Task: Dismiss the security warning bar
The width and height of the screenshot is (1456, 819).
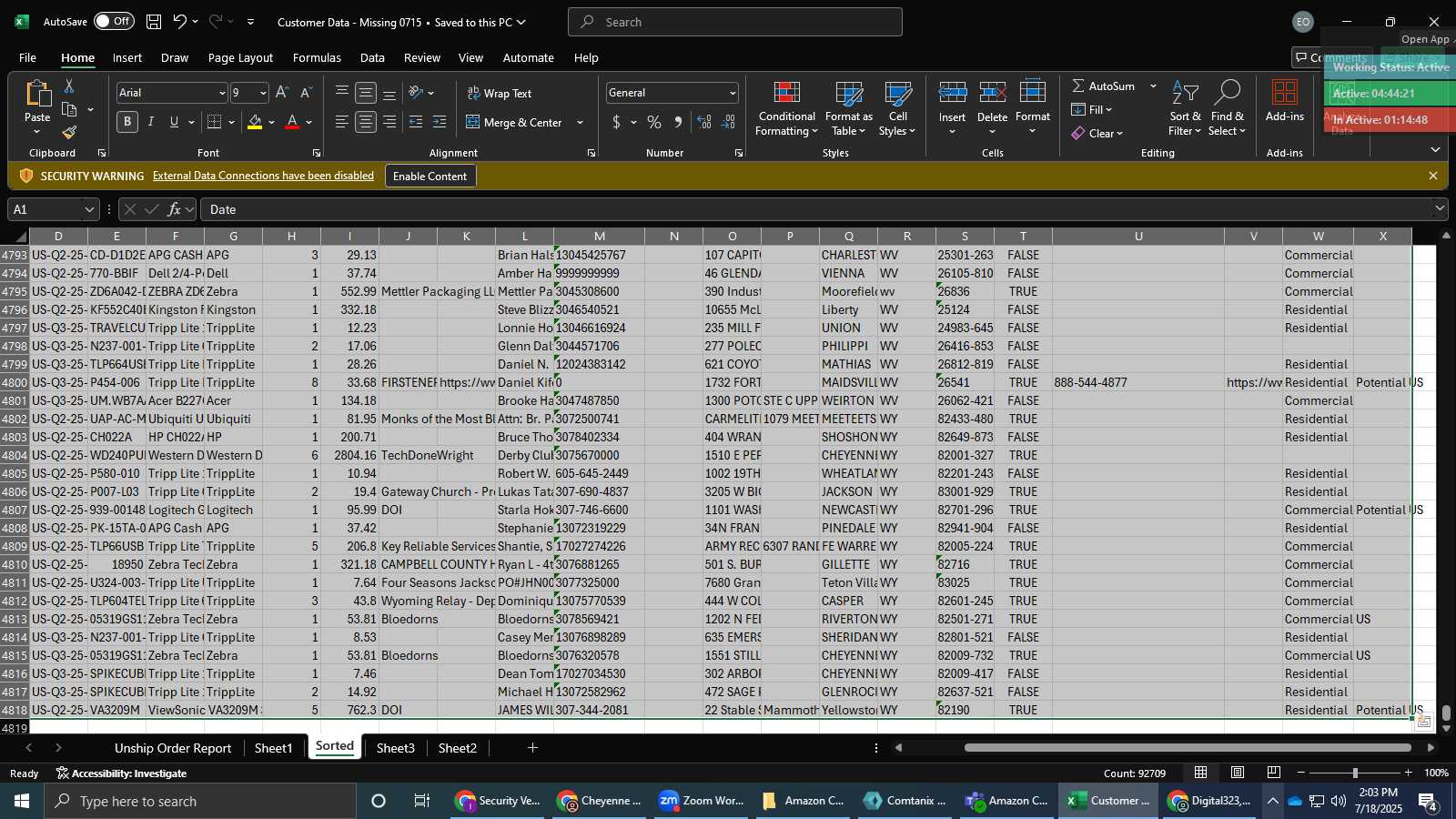Action: click(x=1433, y=176)
